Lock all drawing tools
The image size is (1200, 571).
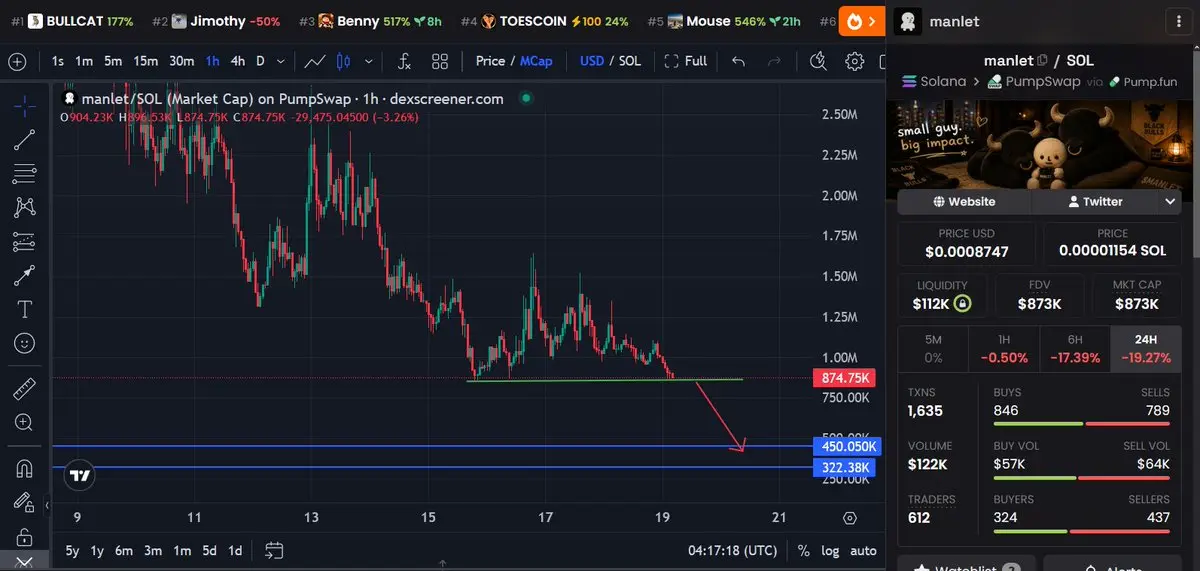[25, 536]
